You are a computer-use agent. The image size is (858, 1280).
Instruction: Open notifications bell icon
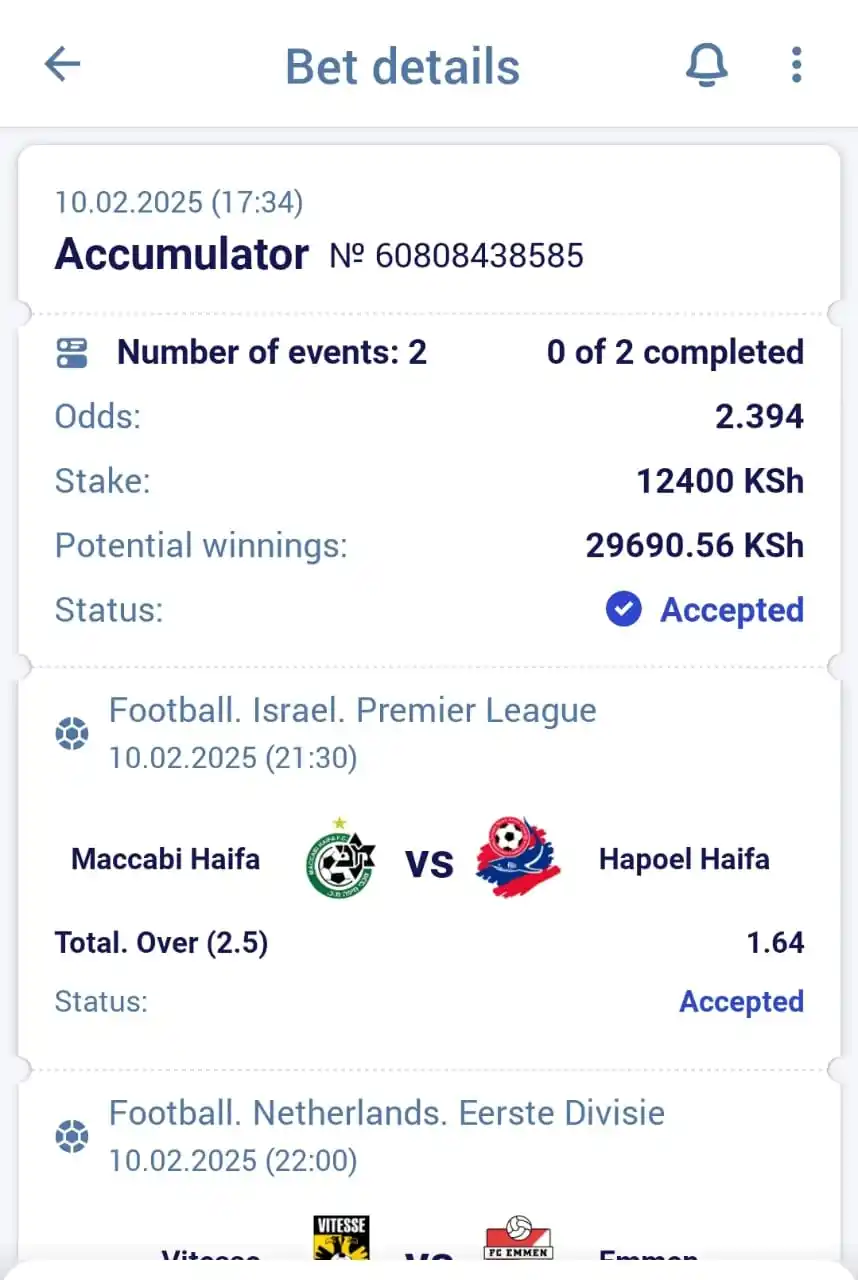706,65
